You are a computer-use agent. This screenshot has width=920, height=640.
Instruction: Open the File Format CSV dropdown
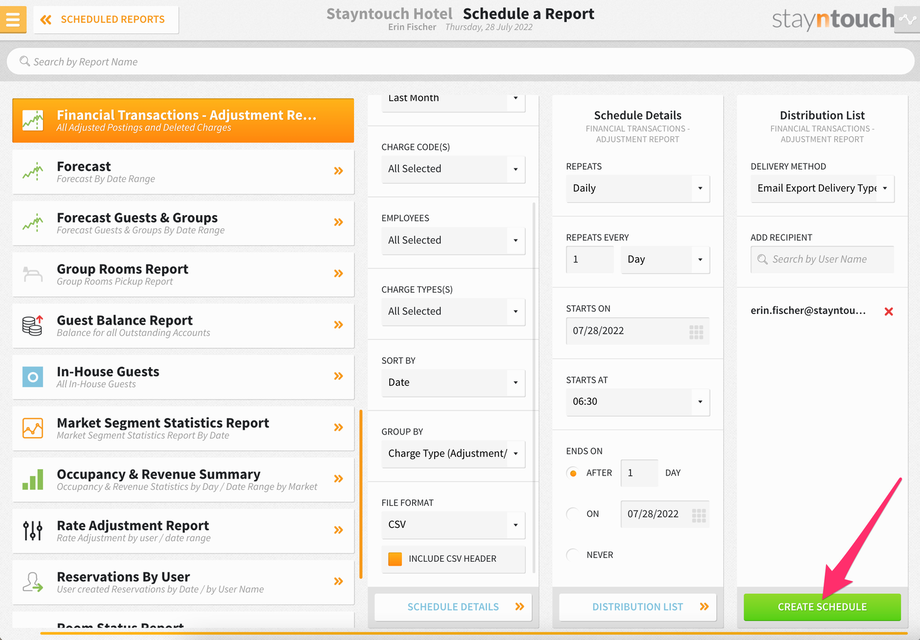[453, 524]
